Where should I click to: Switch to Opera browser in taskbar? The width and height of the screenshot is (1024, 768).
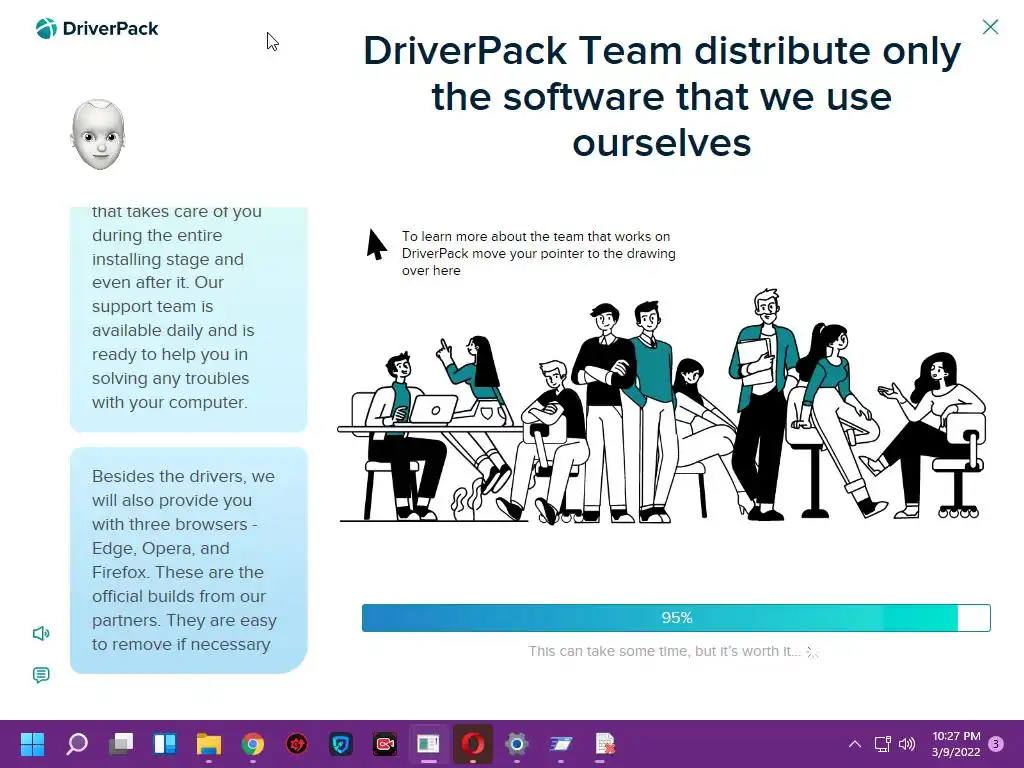(473, 744)
